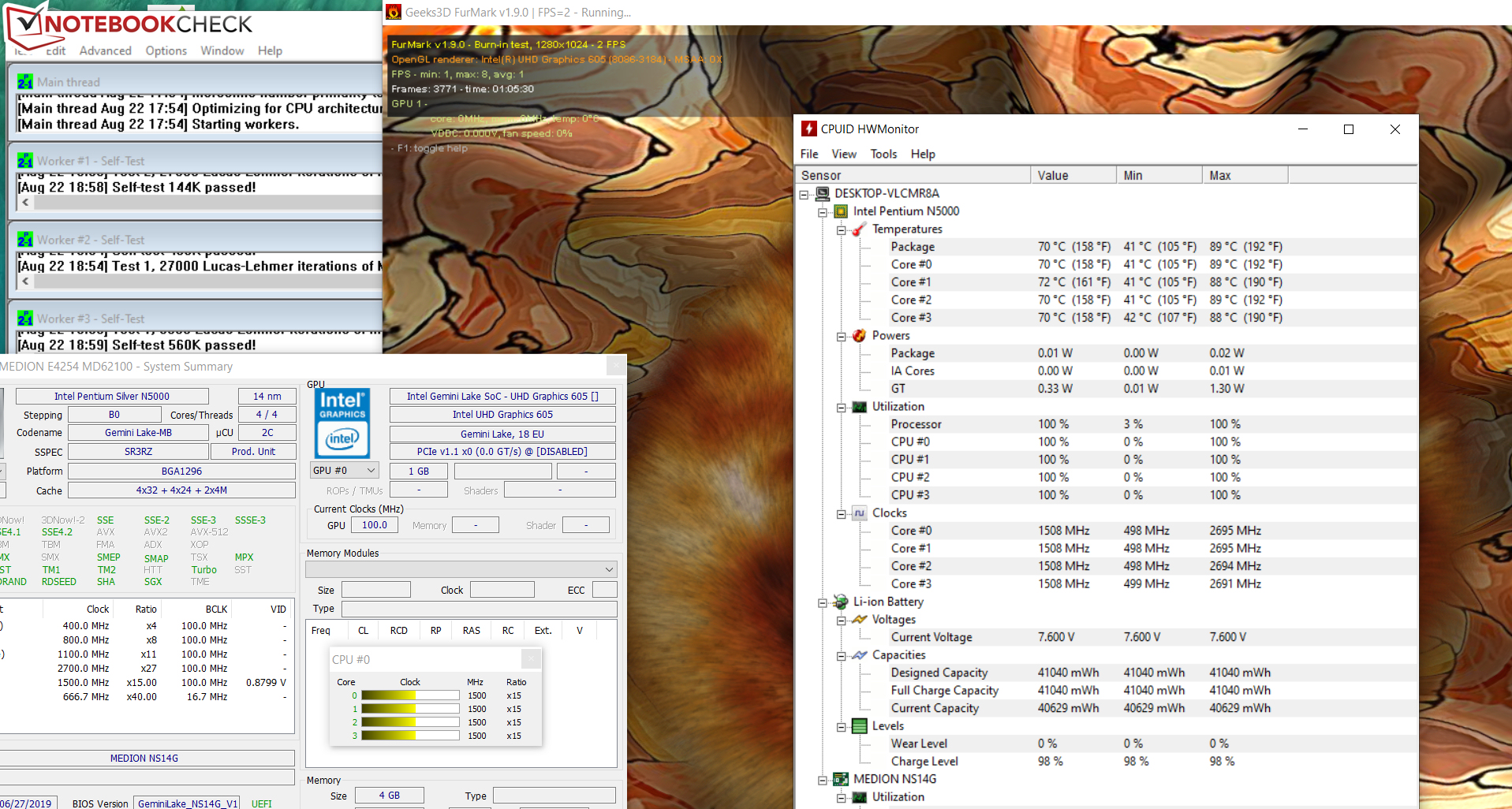The width and height of the screenshot is (1512, 809).
Task: Open the GPU #0 selector dropdown
Action: pos(345,471)
